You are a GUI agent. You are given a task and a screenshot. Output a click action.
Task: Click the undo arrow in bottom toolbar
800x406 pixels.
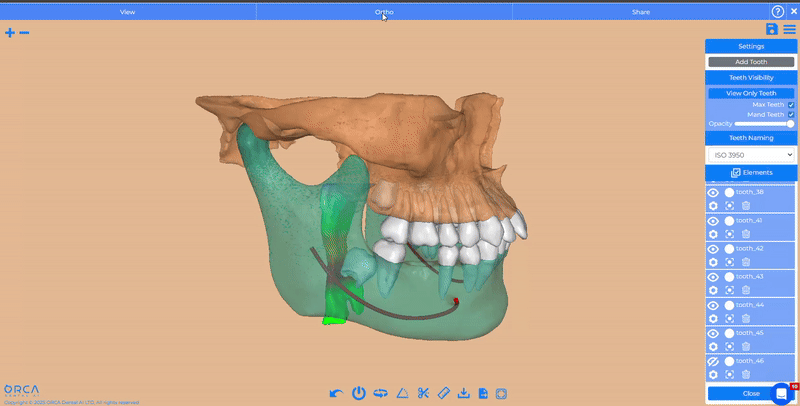click(x=336, y=393)
